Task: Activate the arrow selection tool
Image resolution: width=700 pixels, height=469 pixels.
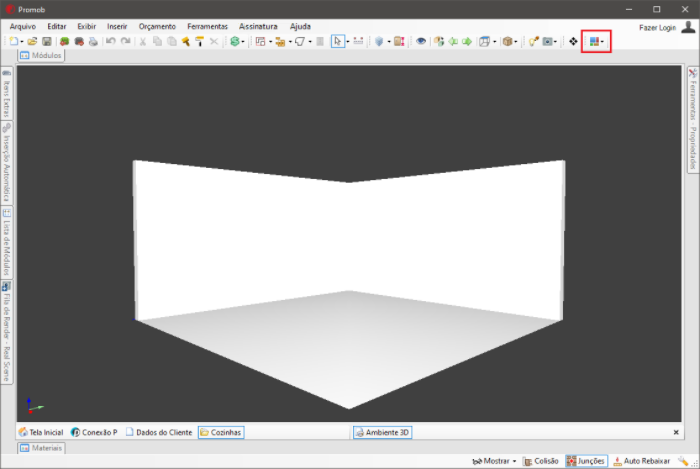Action: (x=338, y=42)
